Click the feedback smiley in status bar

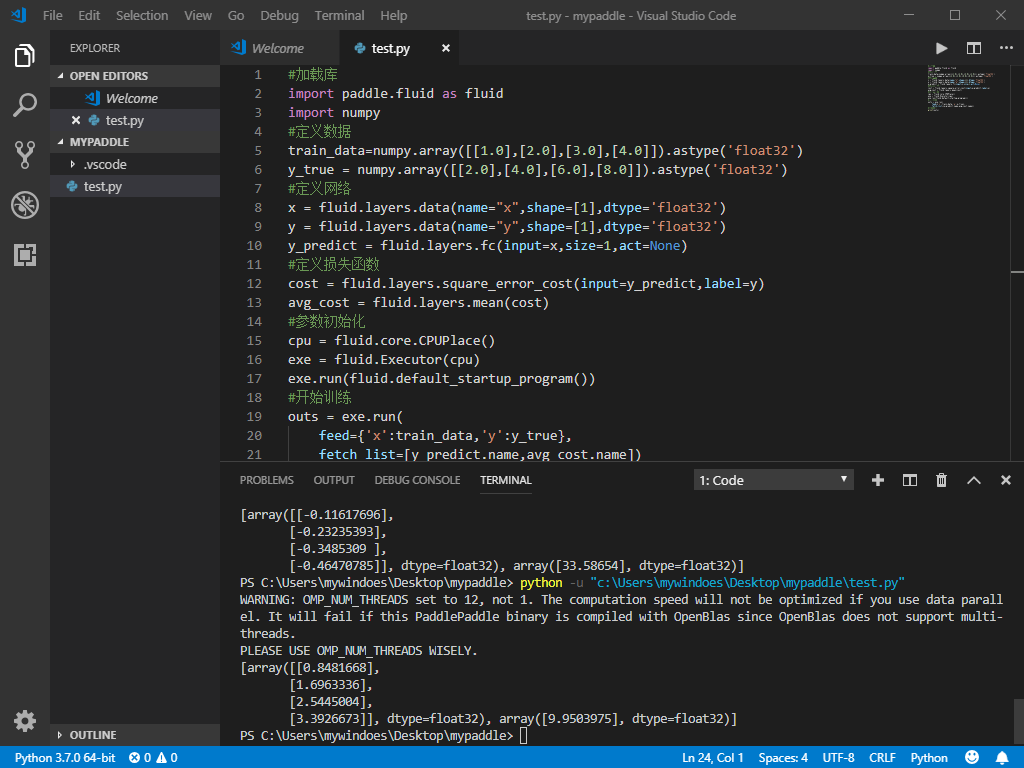972,757
